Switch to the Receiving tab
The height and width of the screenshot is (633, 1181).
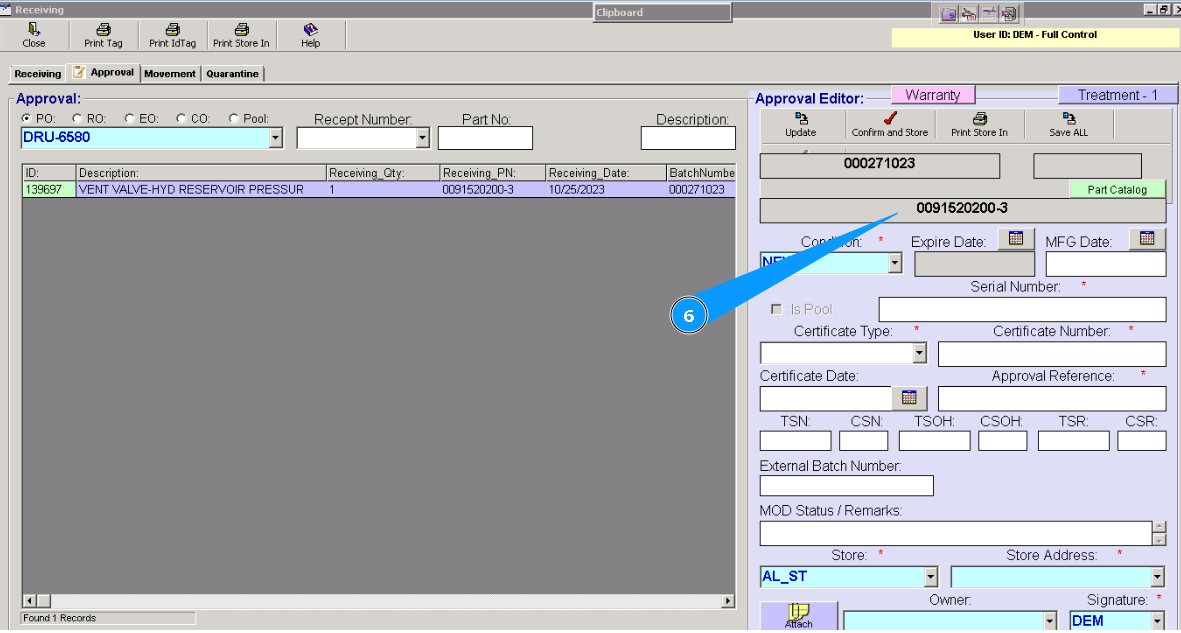[x=38, y=74]
